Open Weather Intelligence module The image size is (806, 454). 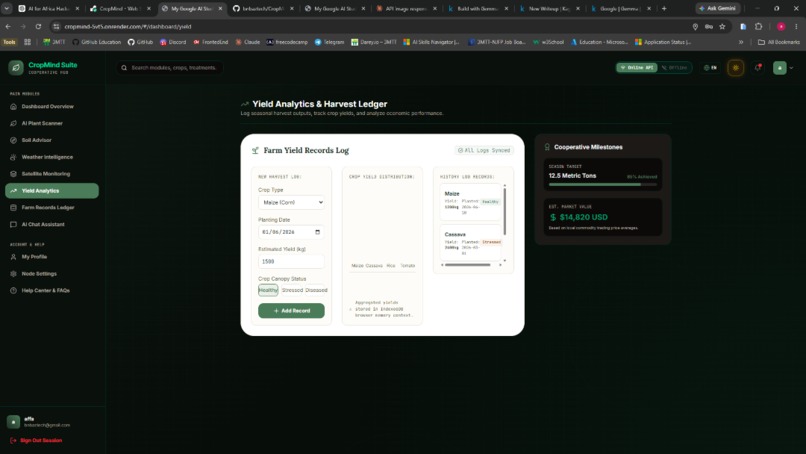click(47, 157)
